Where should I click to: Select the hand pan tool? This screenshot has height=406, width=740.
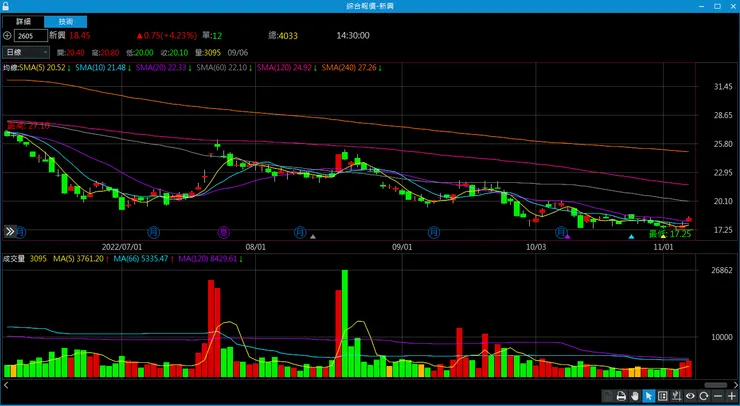pos(635,396)
